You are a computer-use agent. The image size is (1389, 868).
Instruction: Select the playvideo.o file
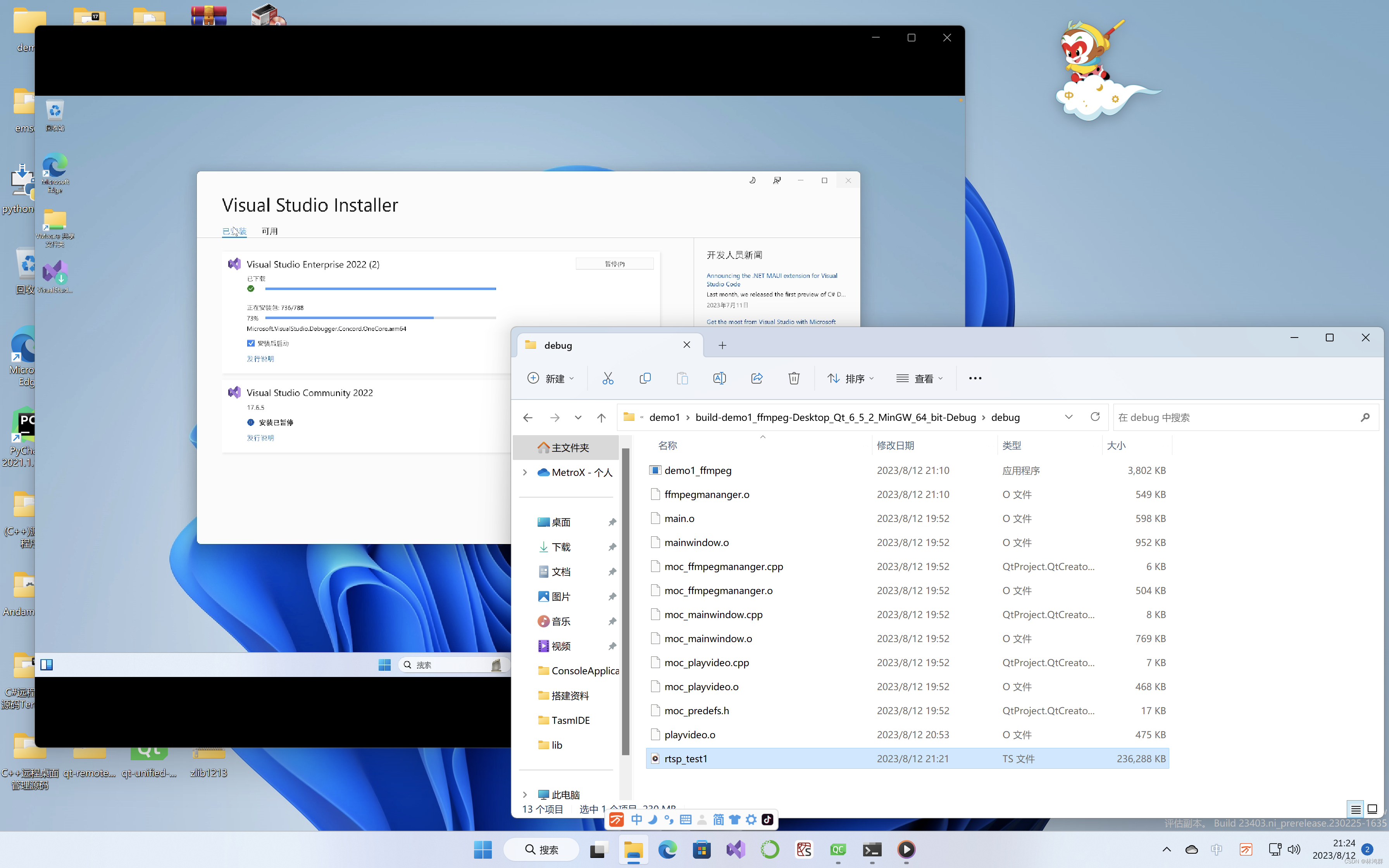point(907,734)
